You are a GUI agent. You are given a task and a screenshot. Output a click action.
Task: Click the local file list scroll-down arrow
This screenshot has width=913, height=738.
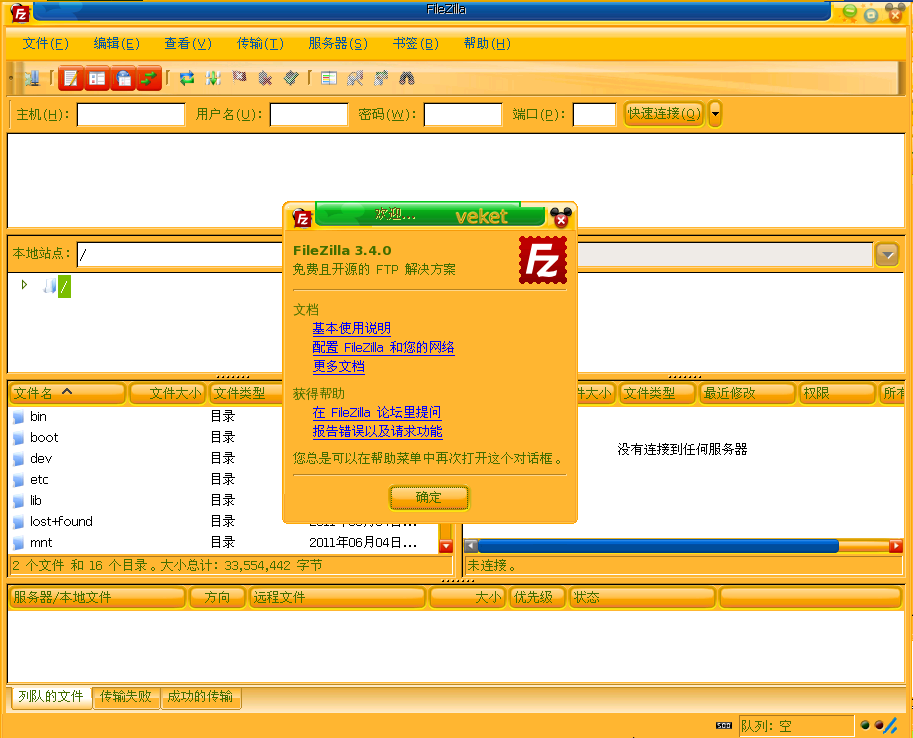(446, 546)
